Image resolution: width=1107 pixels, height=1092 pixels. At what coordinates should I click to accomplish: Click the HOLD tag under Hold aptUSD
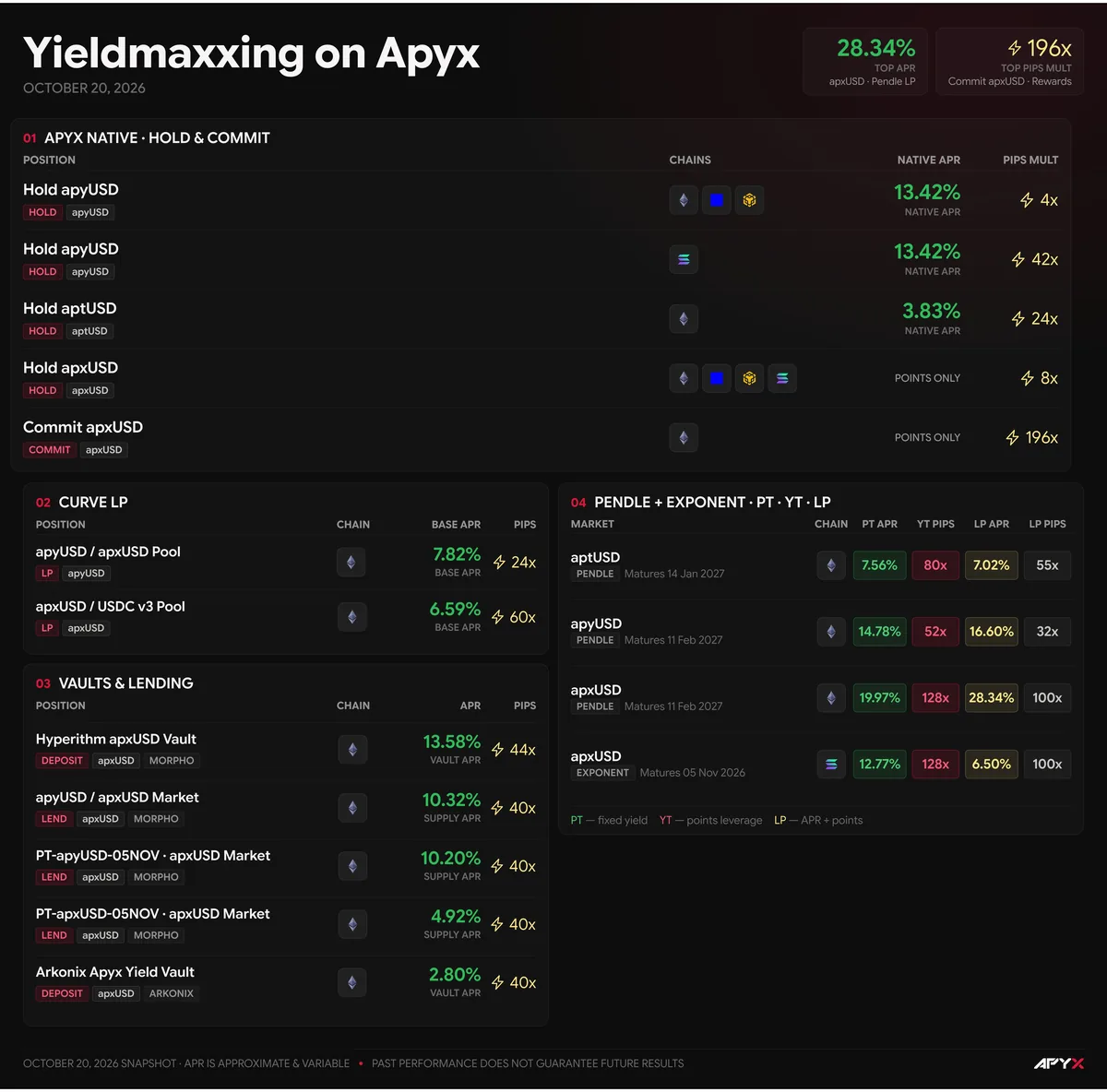(x=42, y=331)
